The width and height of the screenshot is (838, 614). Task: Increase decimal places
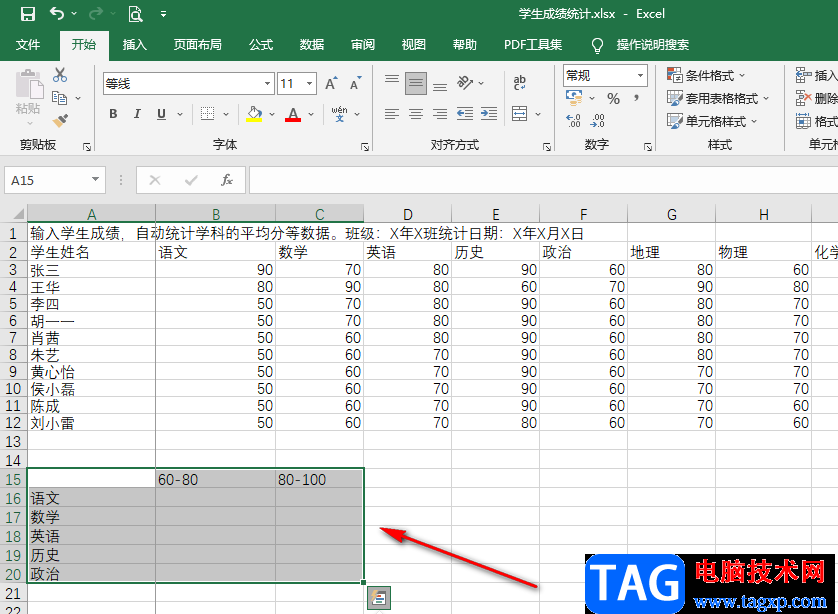pyautogui.click(x=573, y=121)
